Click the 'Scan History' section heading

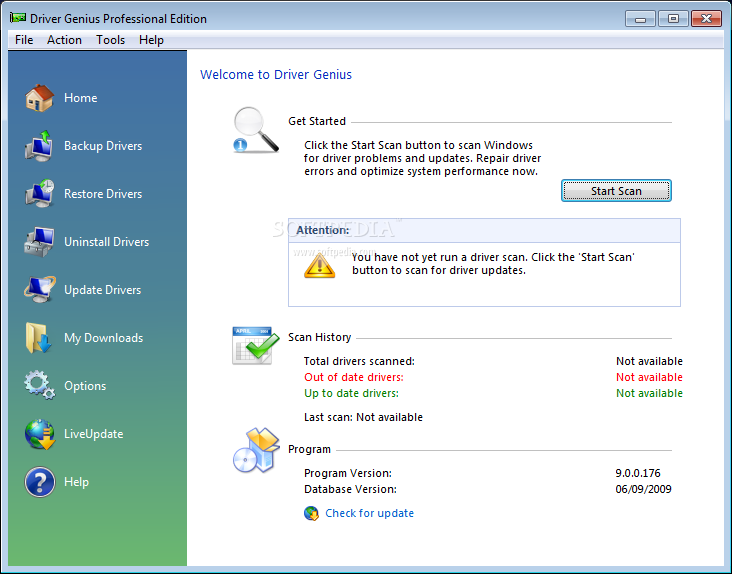[319, 337]
